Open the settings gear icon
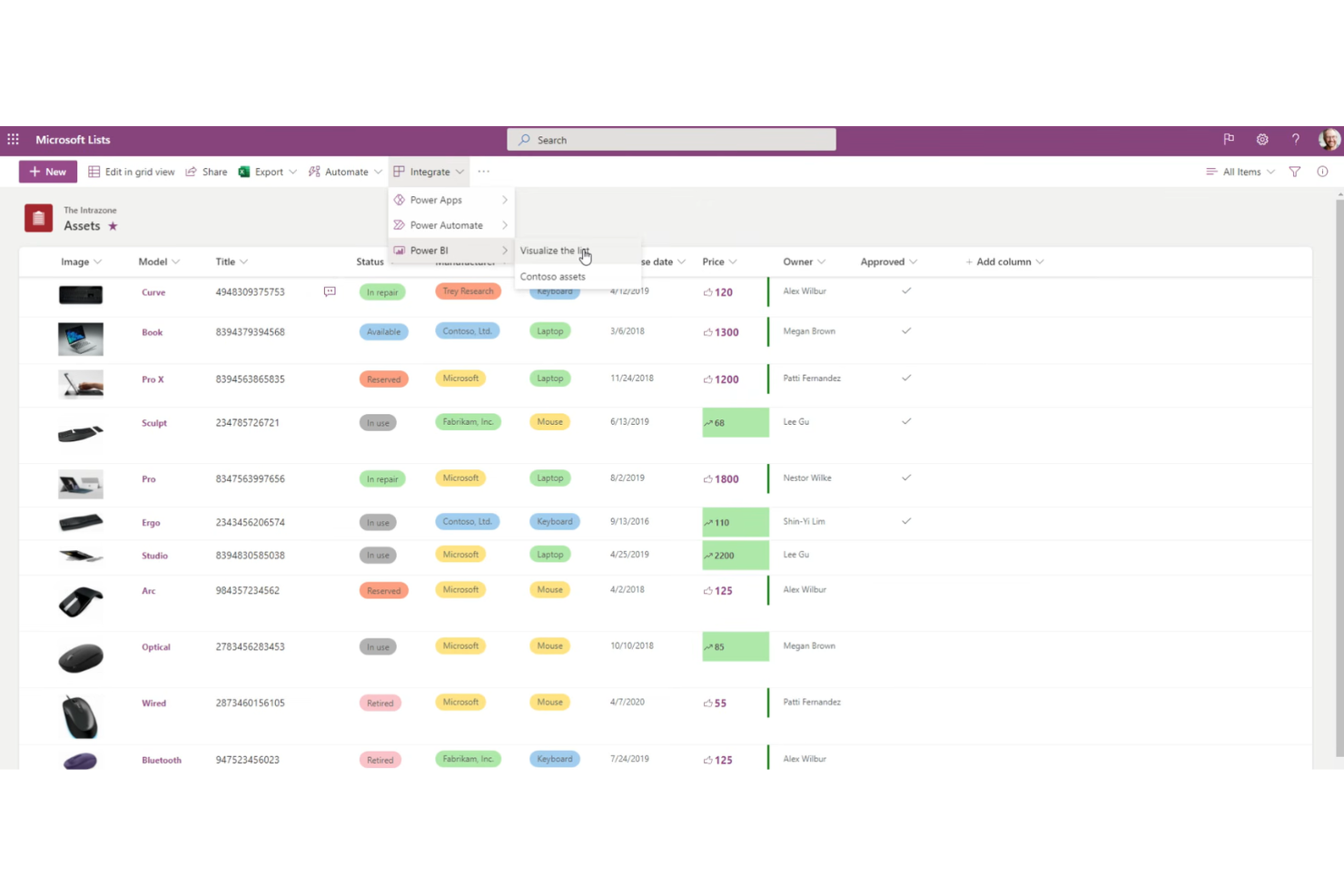This screenshot has height=896, width=1344. pos(1262,140)
